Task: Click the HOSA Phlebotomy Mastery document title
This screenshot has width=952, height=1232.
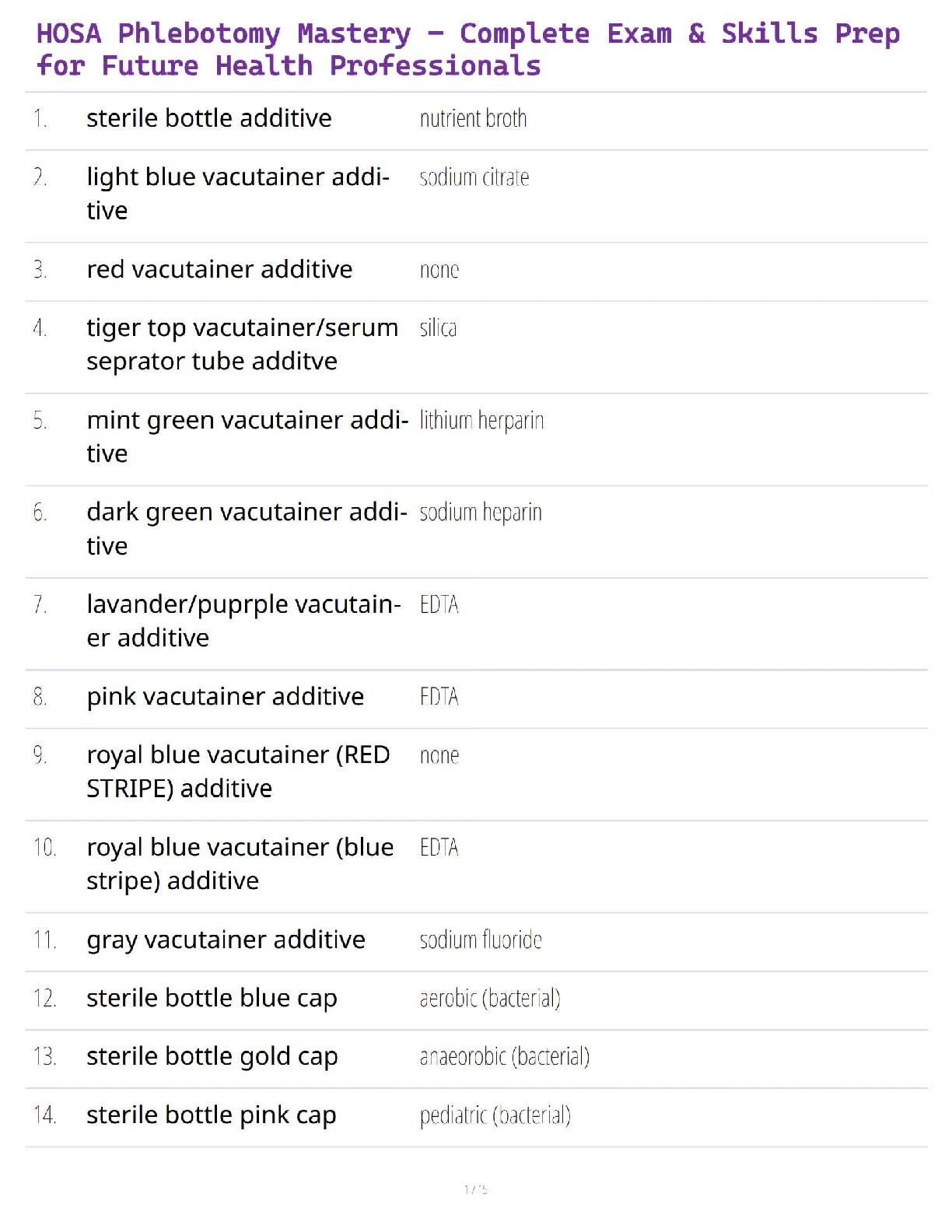Action: point(467,50)
